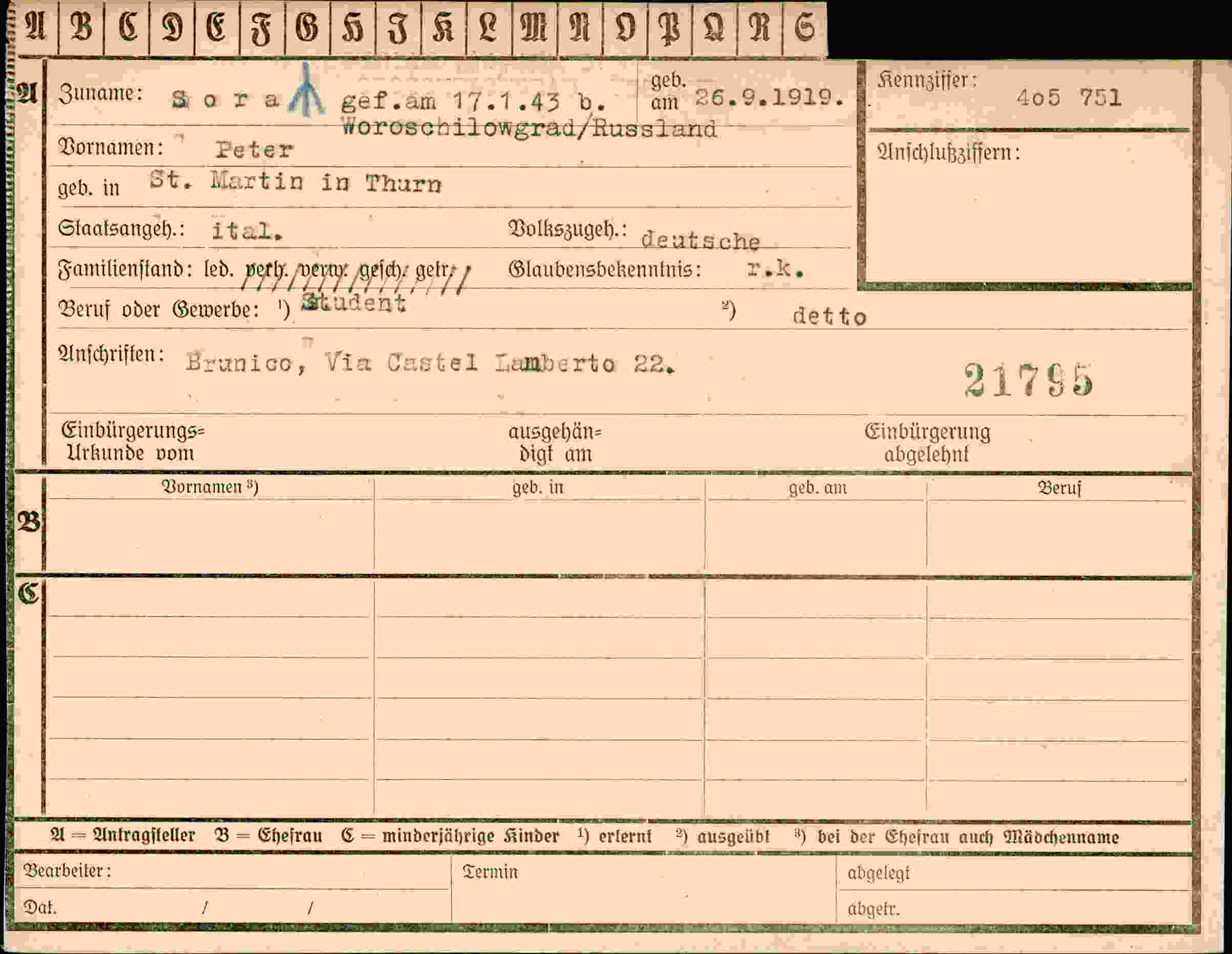Select the last index tab letter S
Screen dimensions: 1232x954
pos(805,27)
